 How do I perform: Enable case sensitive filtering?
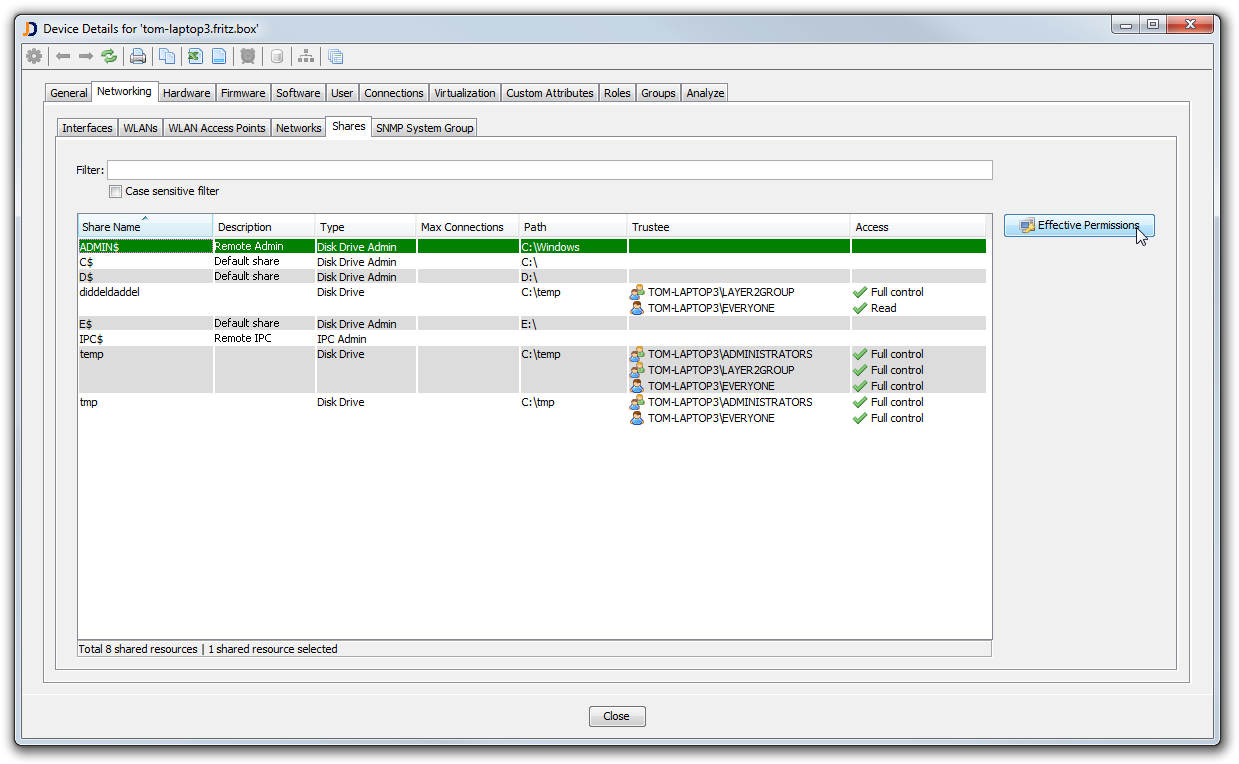[x=115, y=191]
